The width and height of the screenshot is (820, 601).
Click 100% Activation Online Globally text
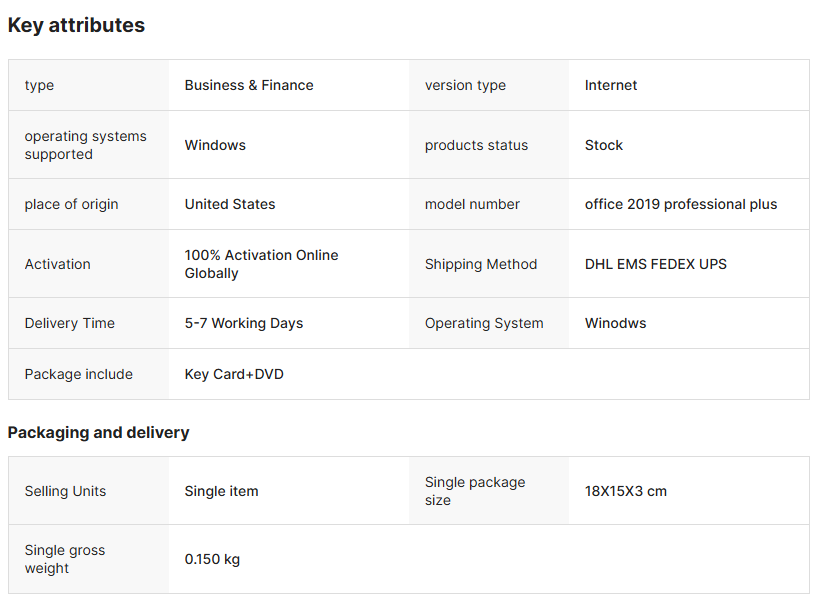(x=261, y=264)
